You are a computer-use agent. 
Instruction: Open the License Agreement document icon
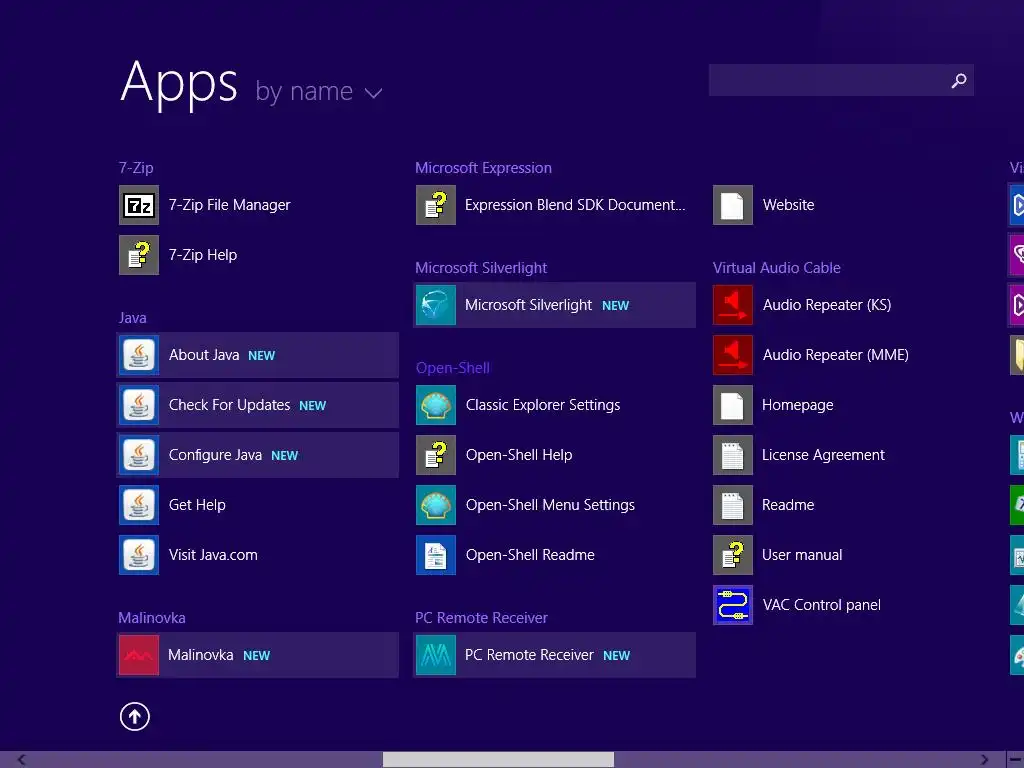point(733,455)
